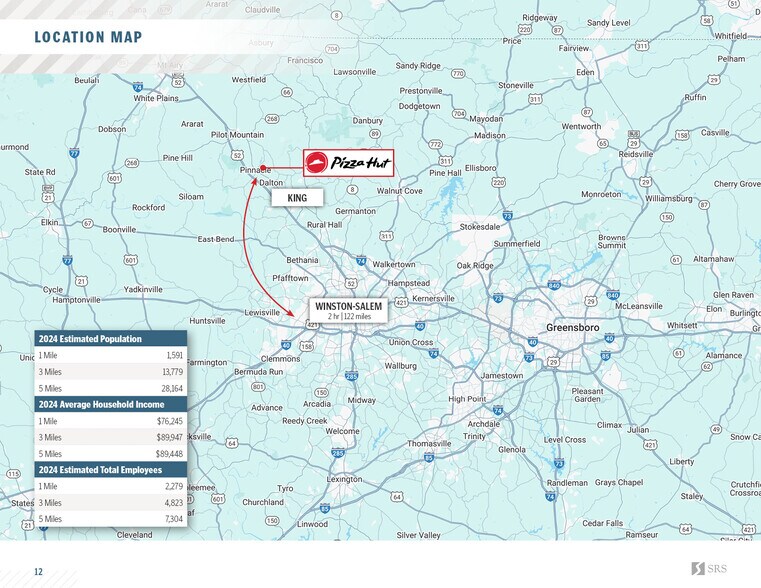761x588 pixels.
Task: Click the Location Map page title
Action: click(88, 38)
